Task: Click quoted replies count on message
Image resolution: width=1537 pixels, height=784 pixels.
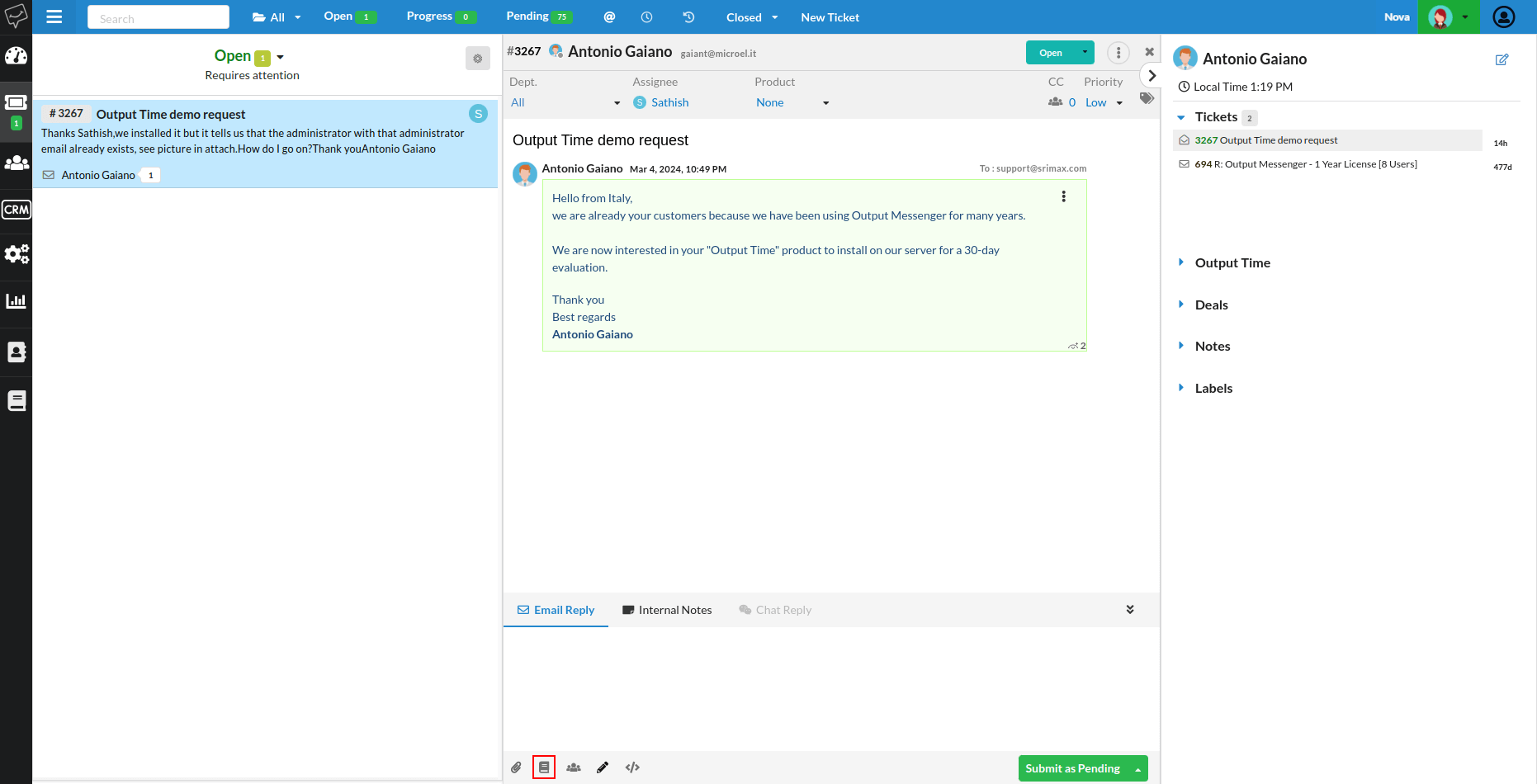Action: pyautogui.click(x=1077, y=346)
